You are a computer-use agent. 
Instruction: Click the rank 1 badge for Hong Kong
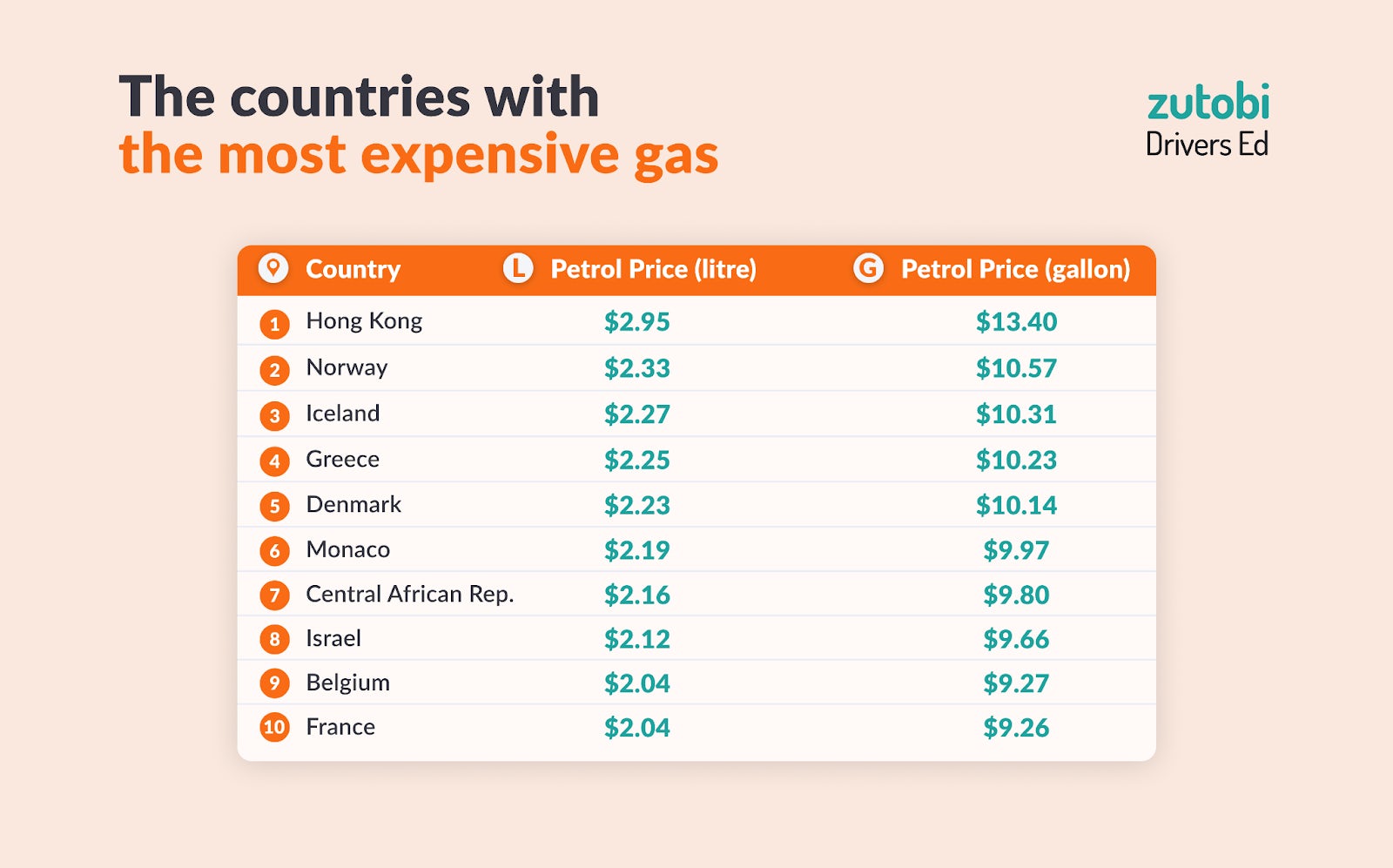click(x=274, y=324)
